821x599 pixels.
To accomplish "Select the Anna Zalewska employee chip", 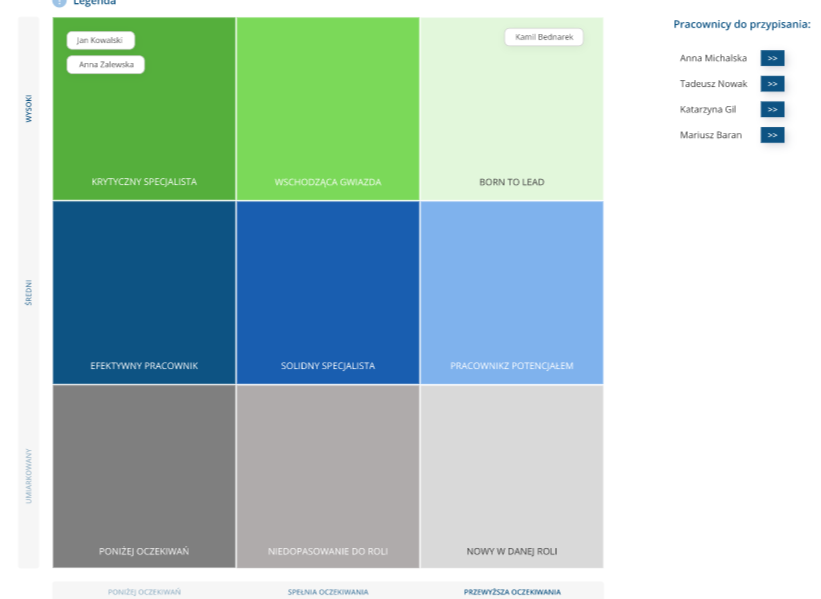I will [106, 64].
